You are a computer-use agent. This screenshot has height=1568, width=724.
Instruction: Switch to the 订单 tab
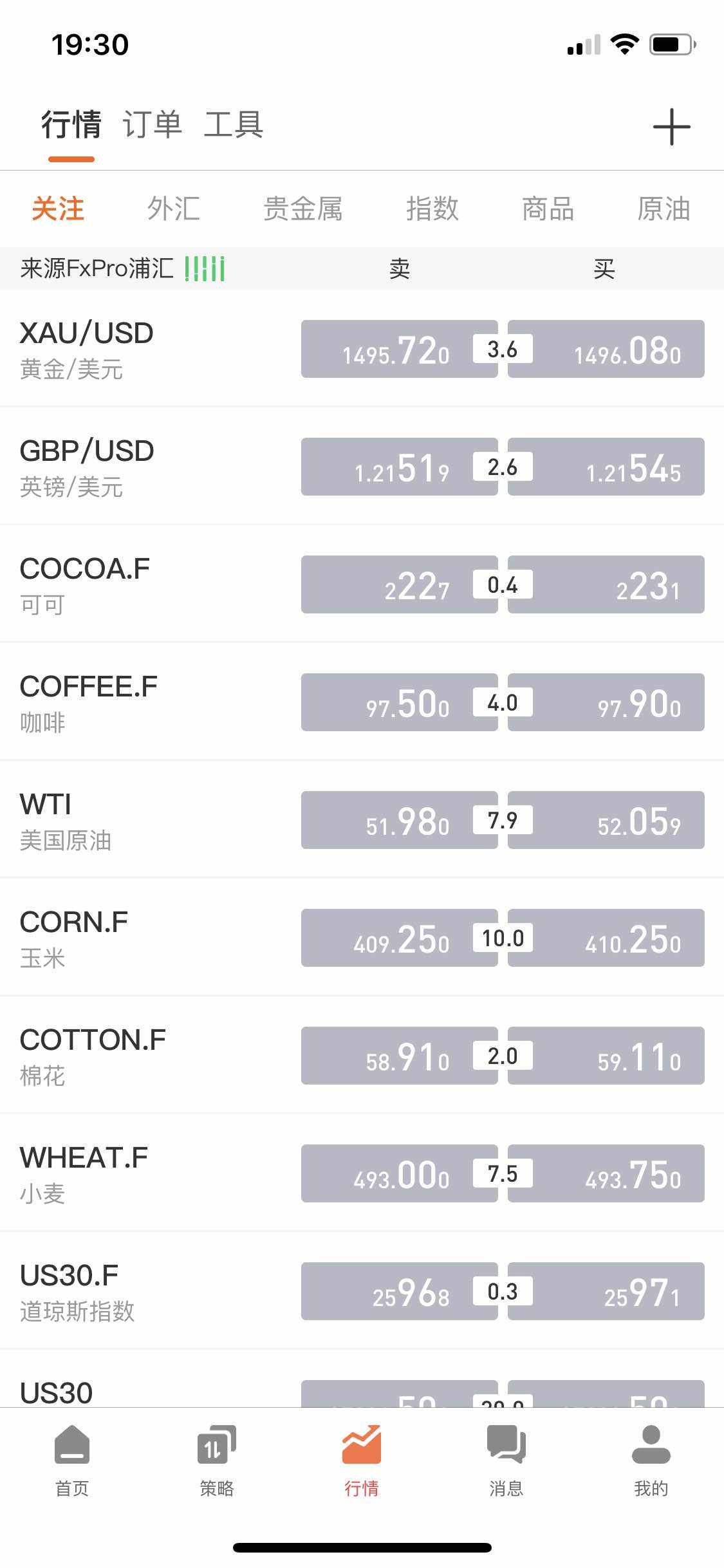point(153,124)
